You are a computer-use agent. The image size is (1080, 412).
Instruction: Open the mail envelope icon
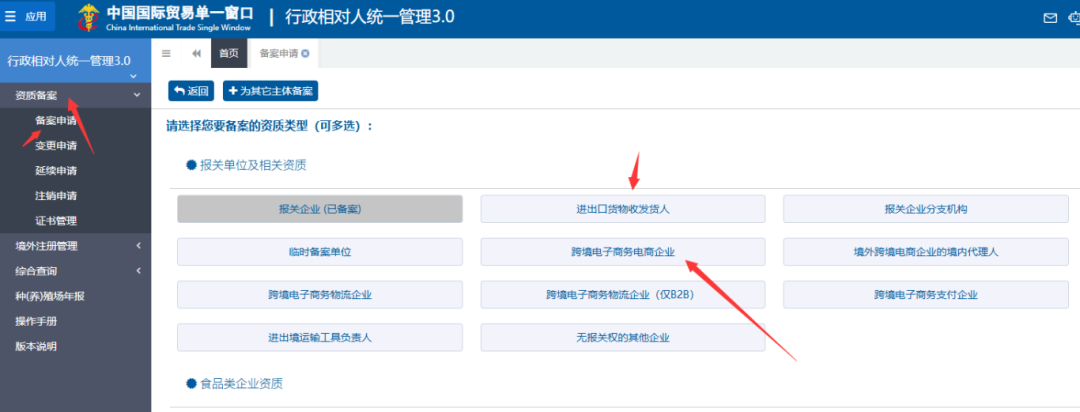(1050, 18)
